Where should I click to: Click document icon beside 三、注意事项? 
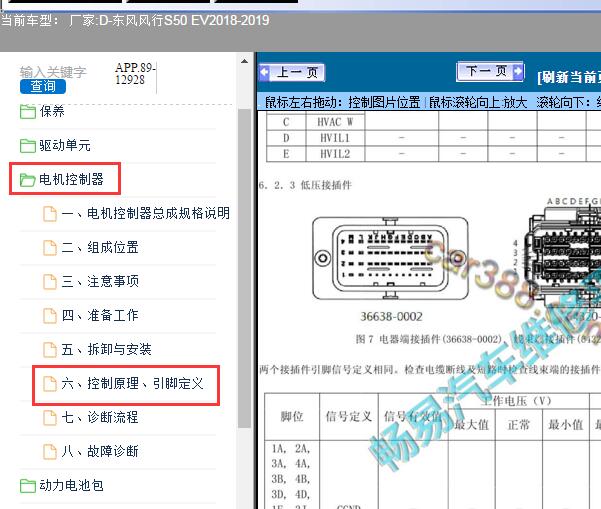tap(50, 282)
